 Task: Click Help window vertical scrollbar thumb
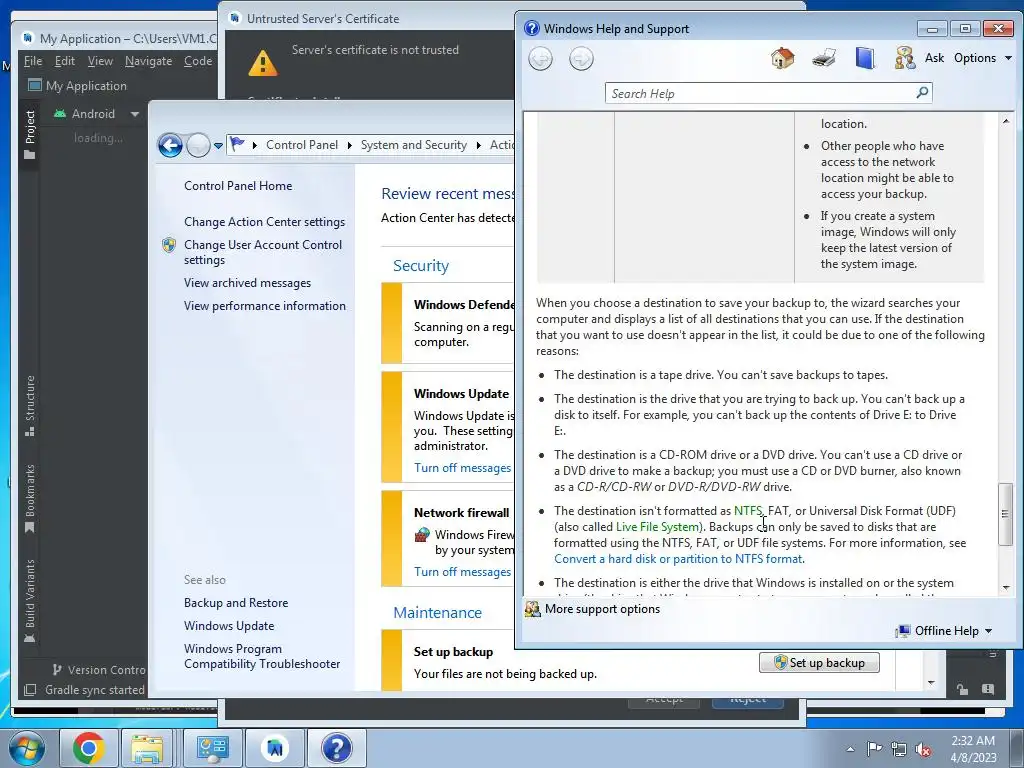click(x=1006, y=515)
